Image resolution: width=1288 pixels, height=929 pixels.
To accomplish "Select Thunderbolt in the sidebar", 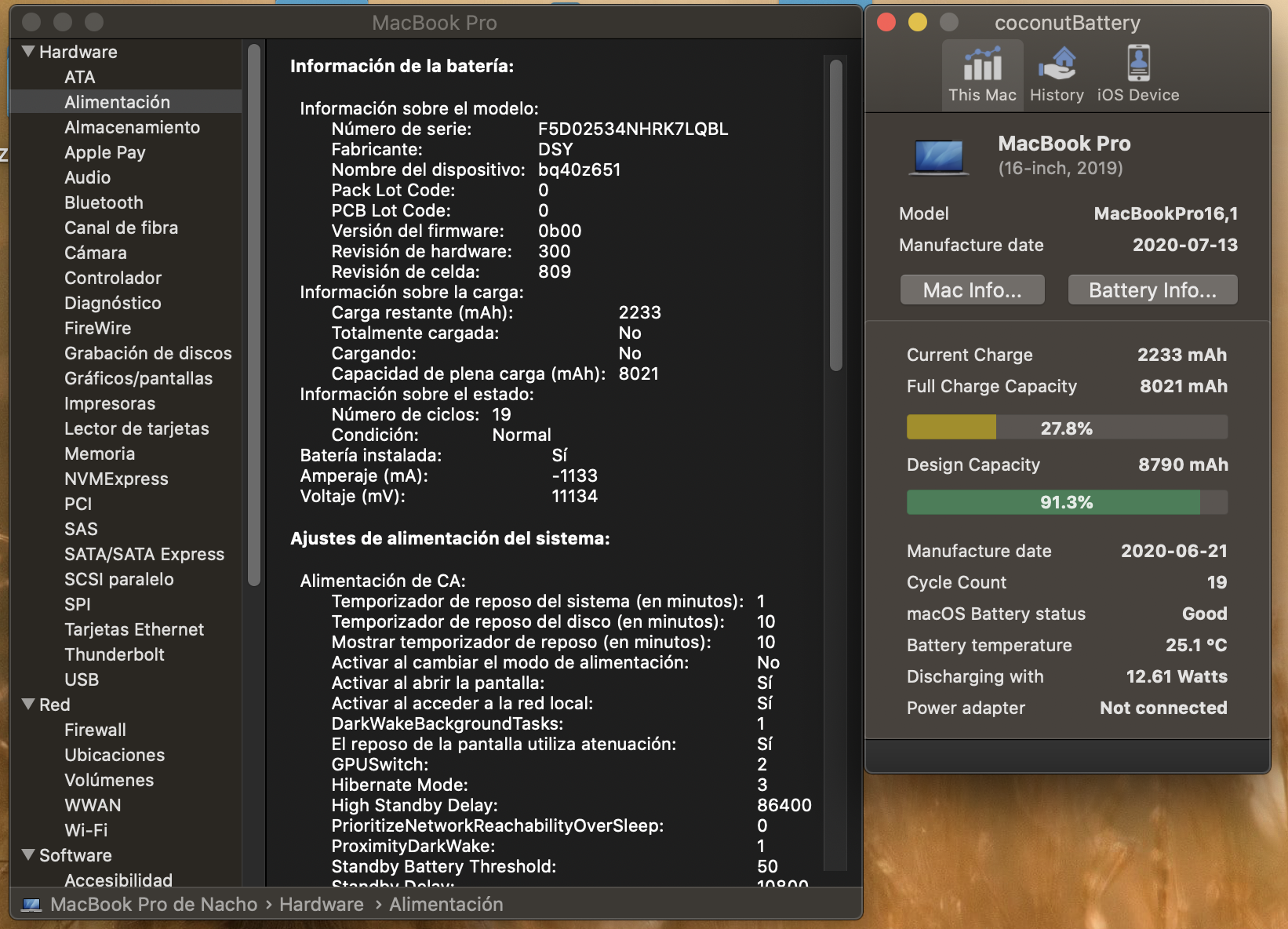I will (115, 654).
